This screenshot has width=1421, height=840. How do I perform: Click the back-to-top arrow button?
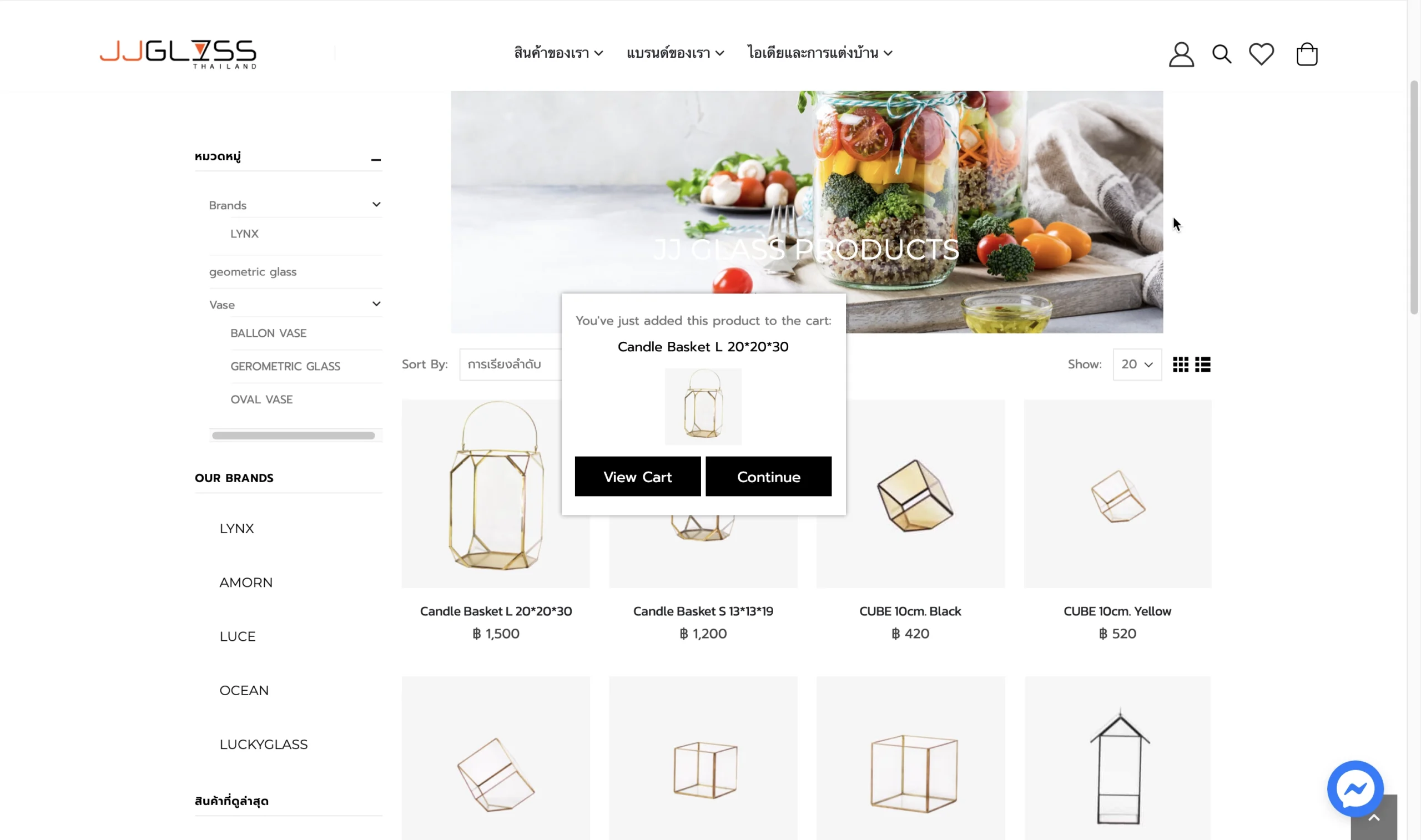point(1373,817)
